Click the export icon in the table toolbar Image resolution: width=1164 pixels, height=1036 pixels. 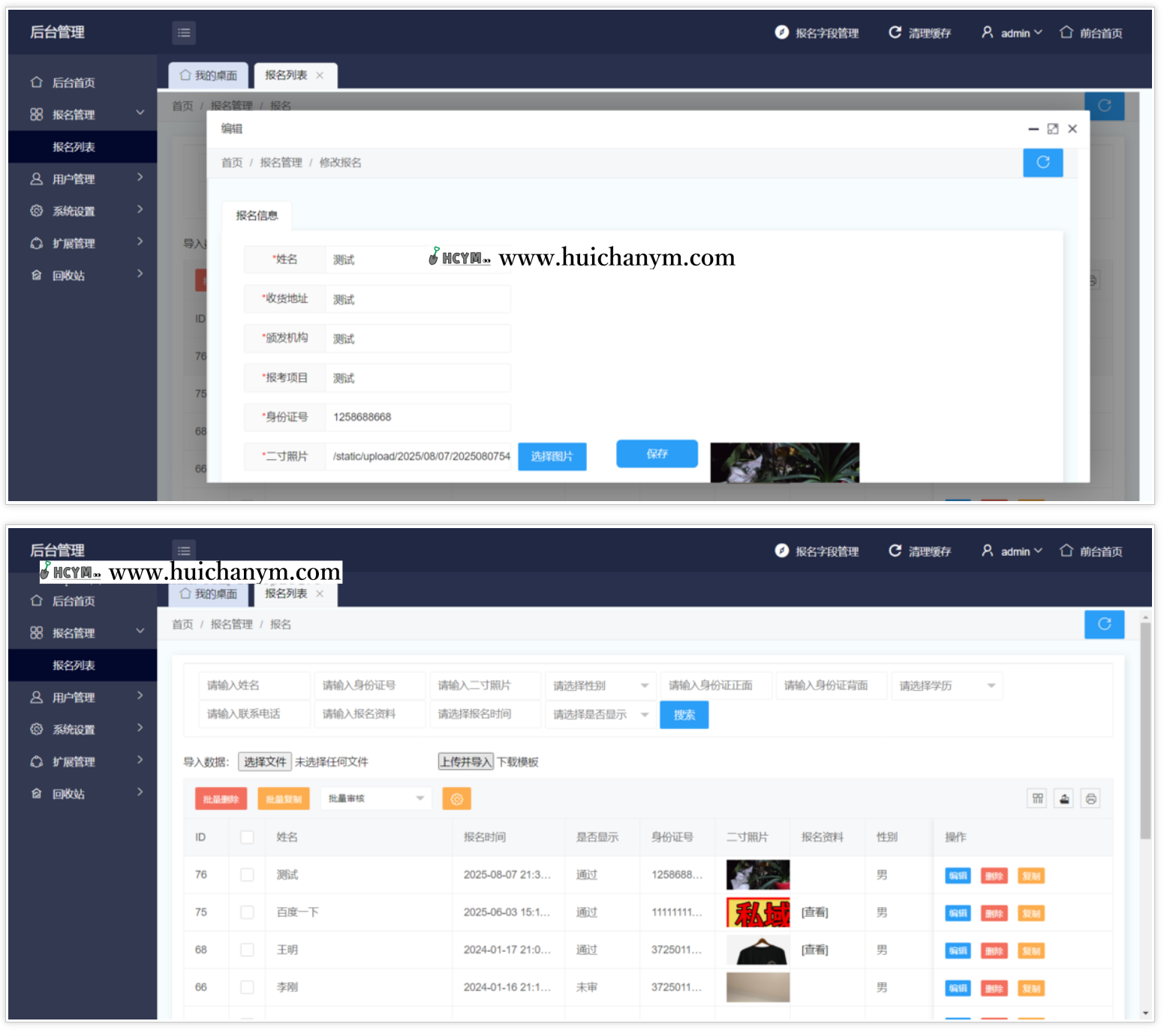coord(1064,799)
